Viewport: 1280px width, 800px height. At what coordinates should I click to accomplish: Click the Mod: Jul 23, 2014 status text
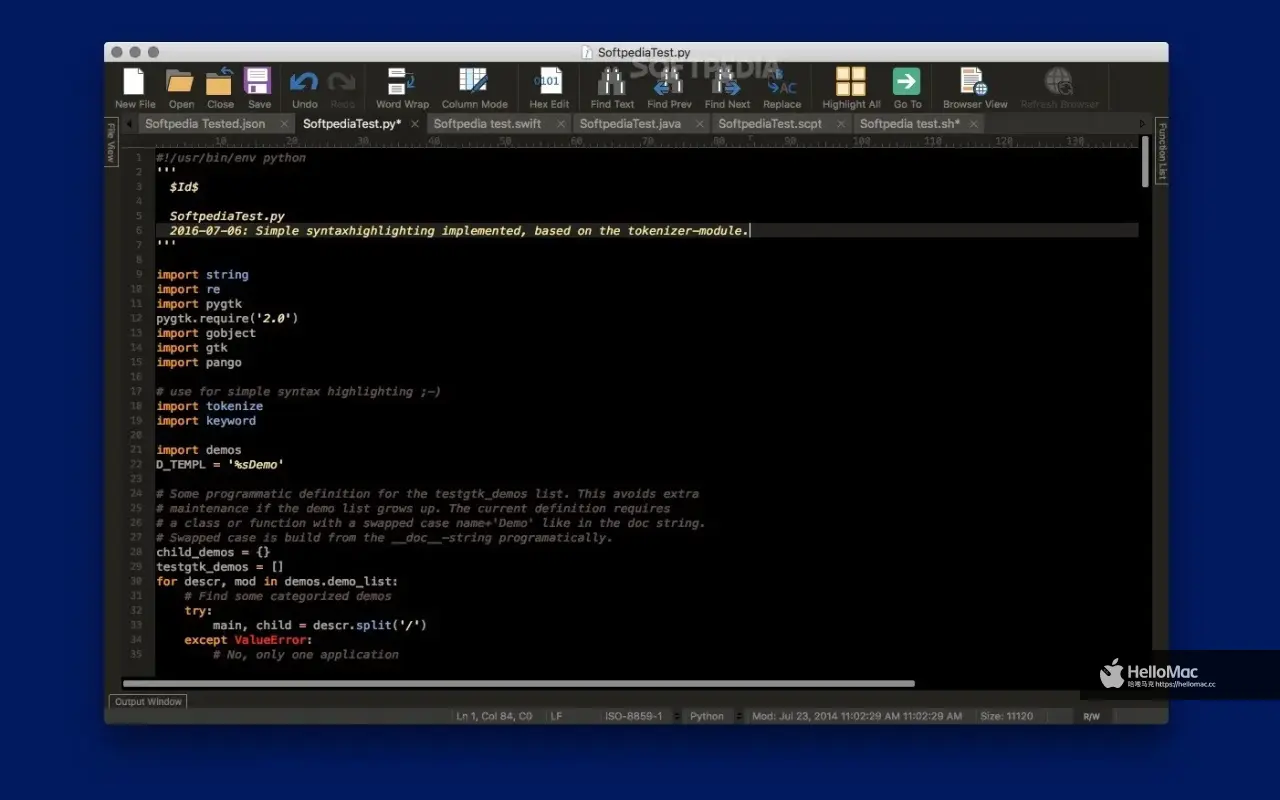click(857, 716)
